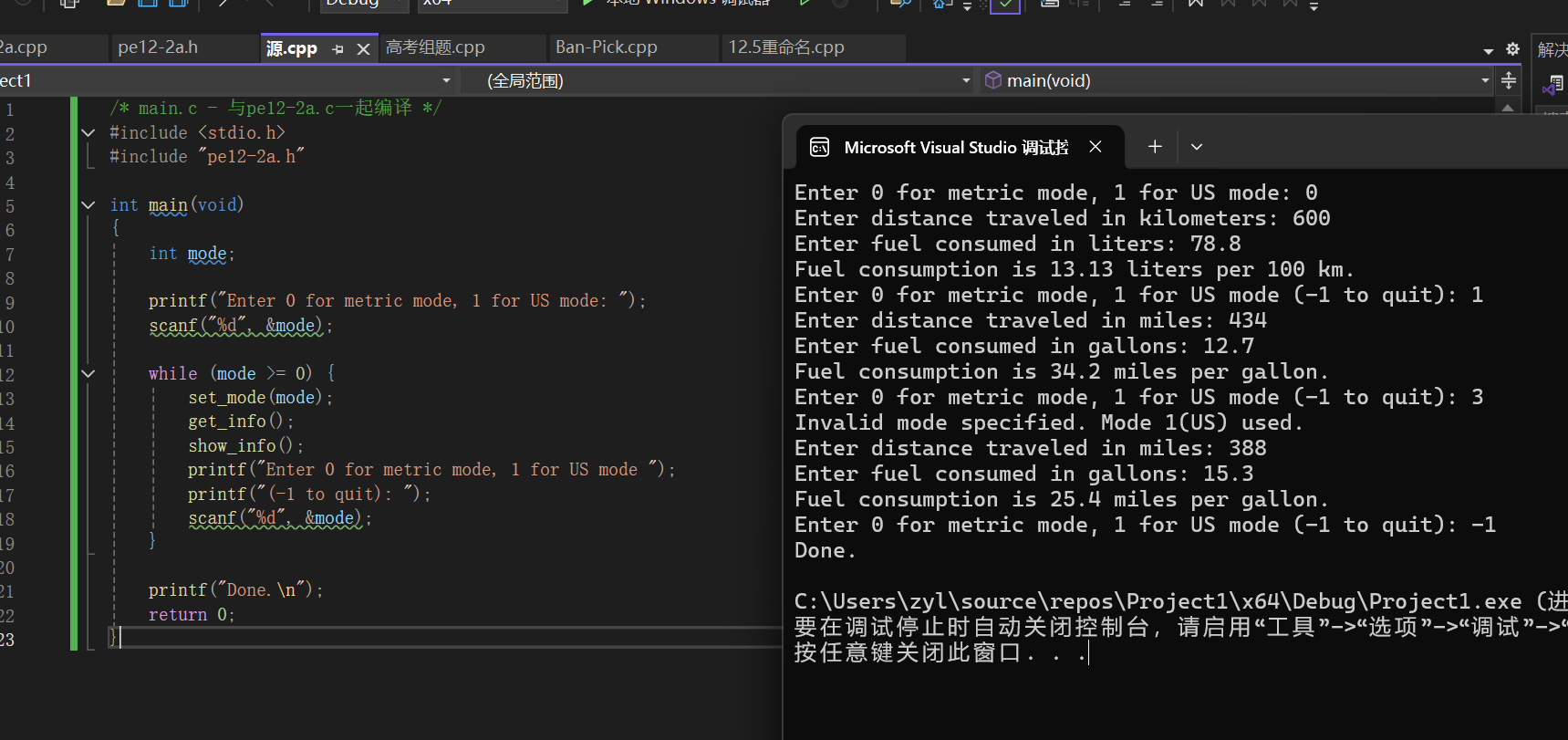Close the debug console tab
This screenshot has width=1568, height=740.
pyautogui.click(x=1096, y=147)
